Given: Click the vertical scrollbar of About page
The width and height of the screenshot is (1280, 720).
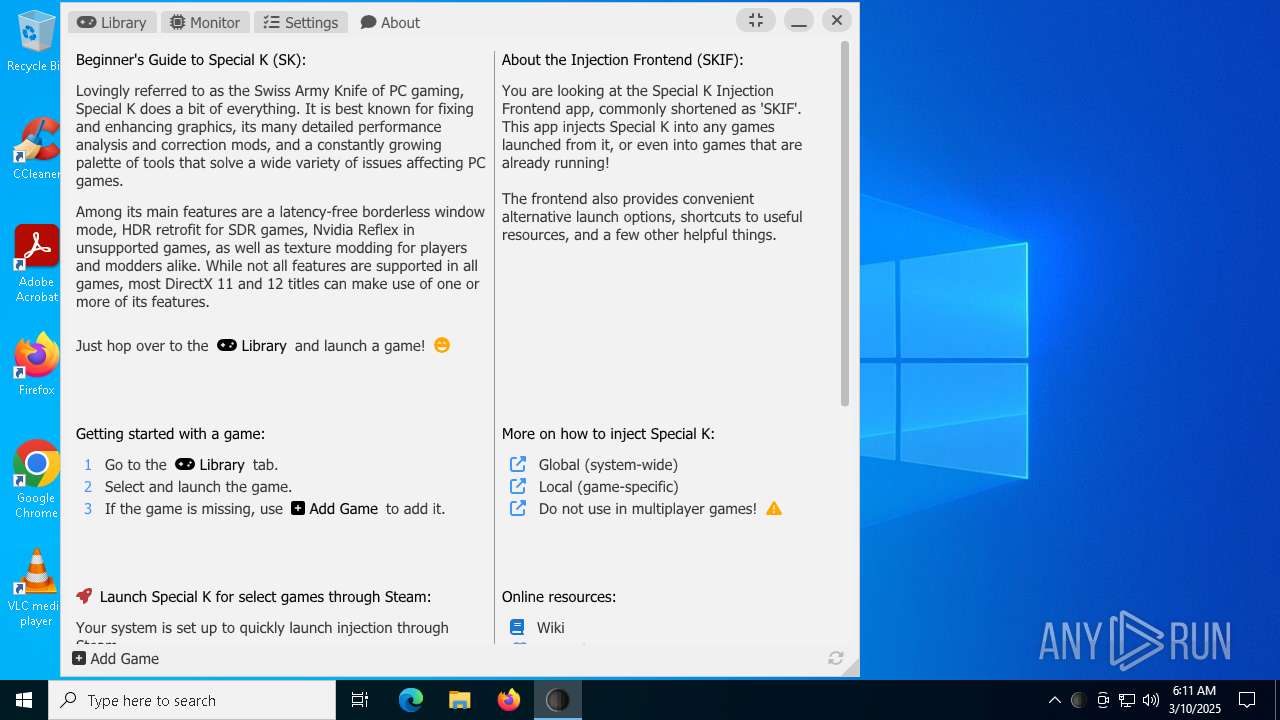Looking at the screenshot, I should click(x=845, y=224).
